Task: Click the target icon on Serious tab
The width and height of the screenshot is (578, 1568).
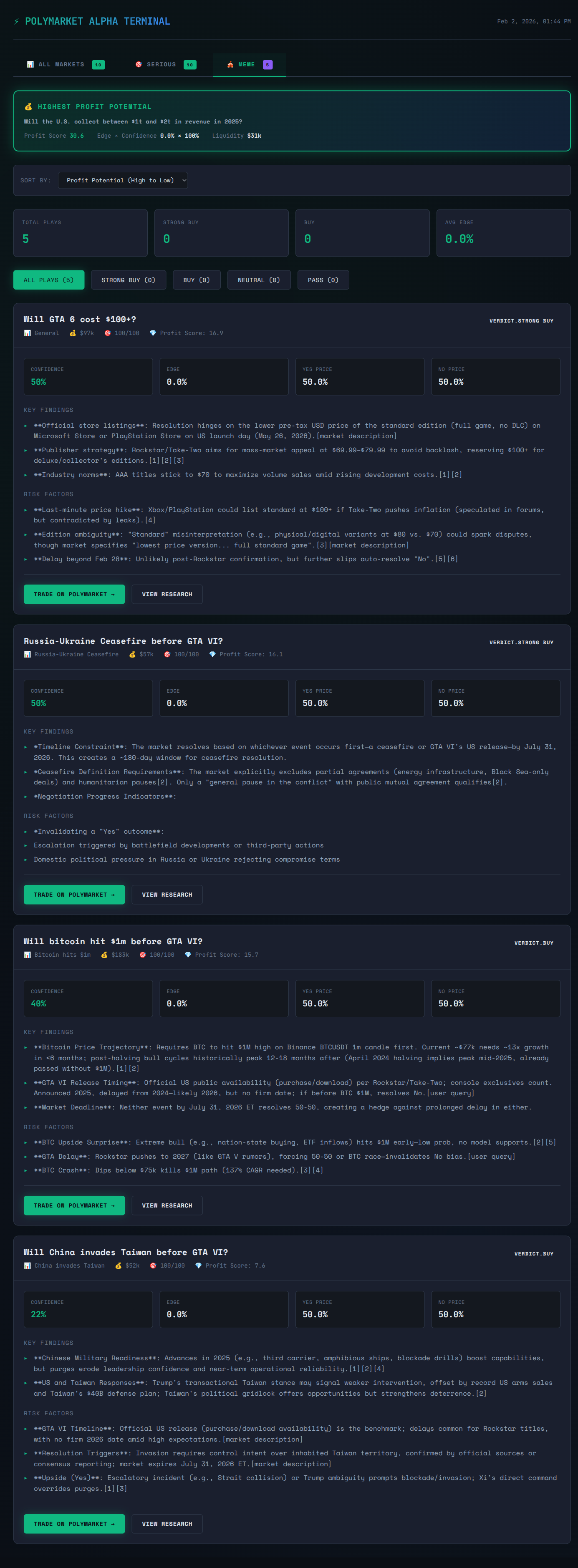Action: click(138, 65)
